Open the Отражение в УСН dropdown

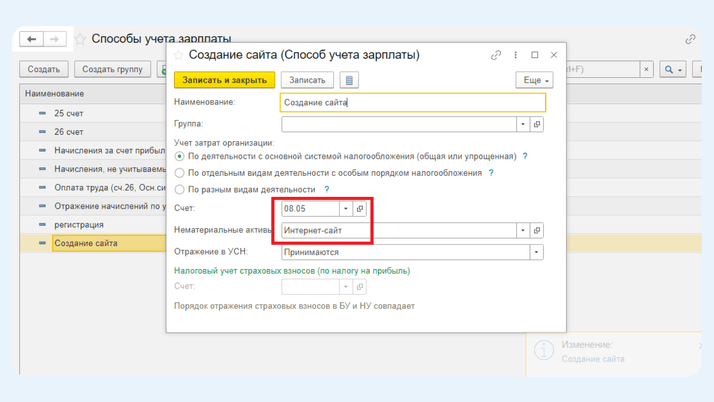[x=536, y=252]
